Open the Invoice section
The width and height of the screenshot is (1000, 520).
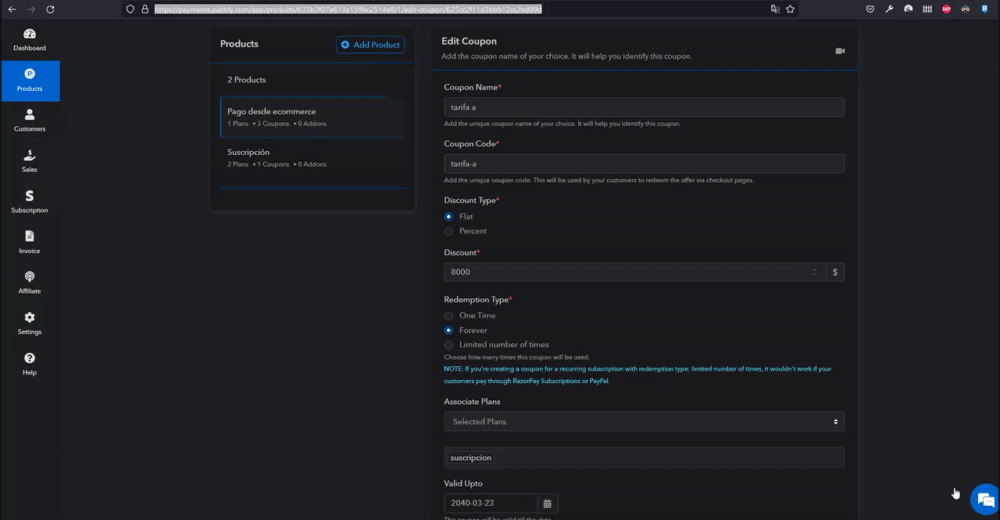[29, 242]
